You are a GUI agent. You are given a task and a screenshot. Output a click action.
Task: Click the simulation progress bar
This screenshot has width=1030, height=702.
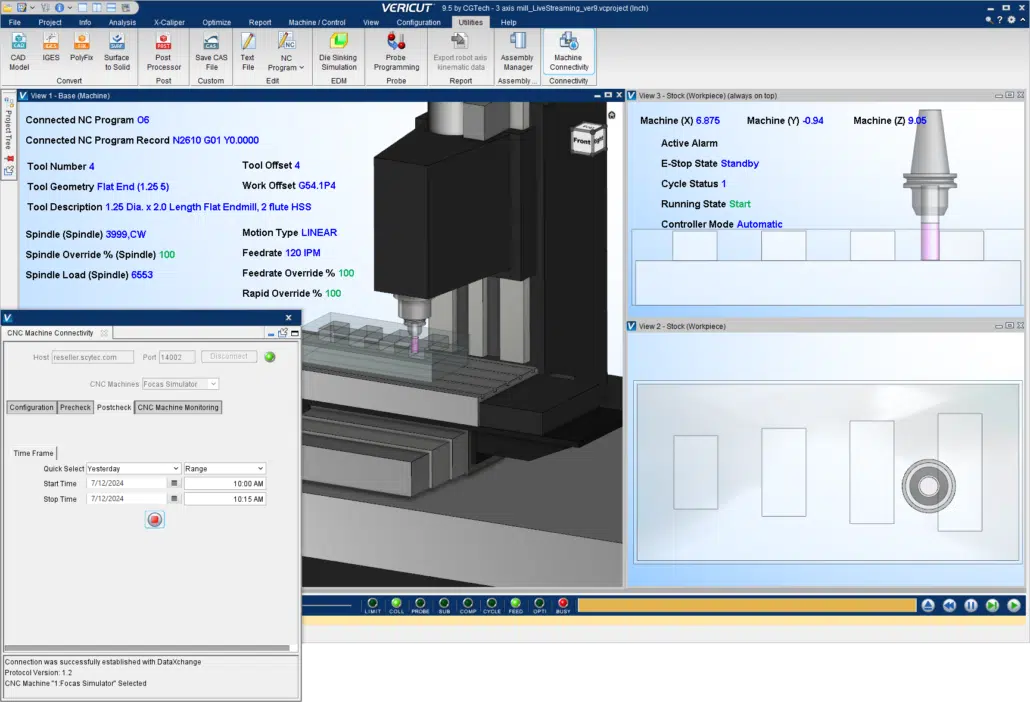(x=747, y=605)
